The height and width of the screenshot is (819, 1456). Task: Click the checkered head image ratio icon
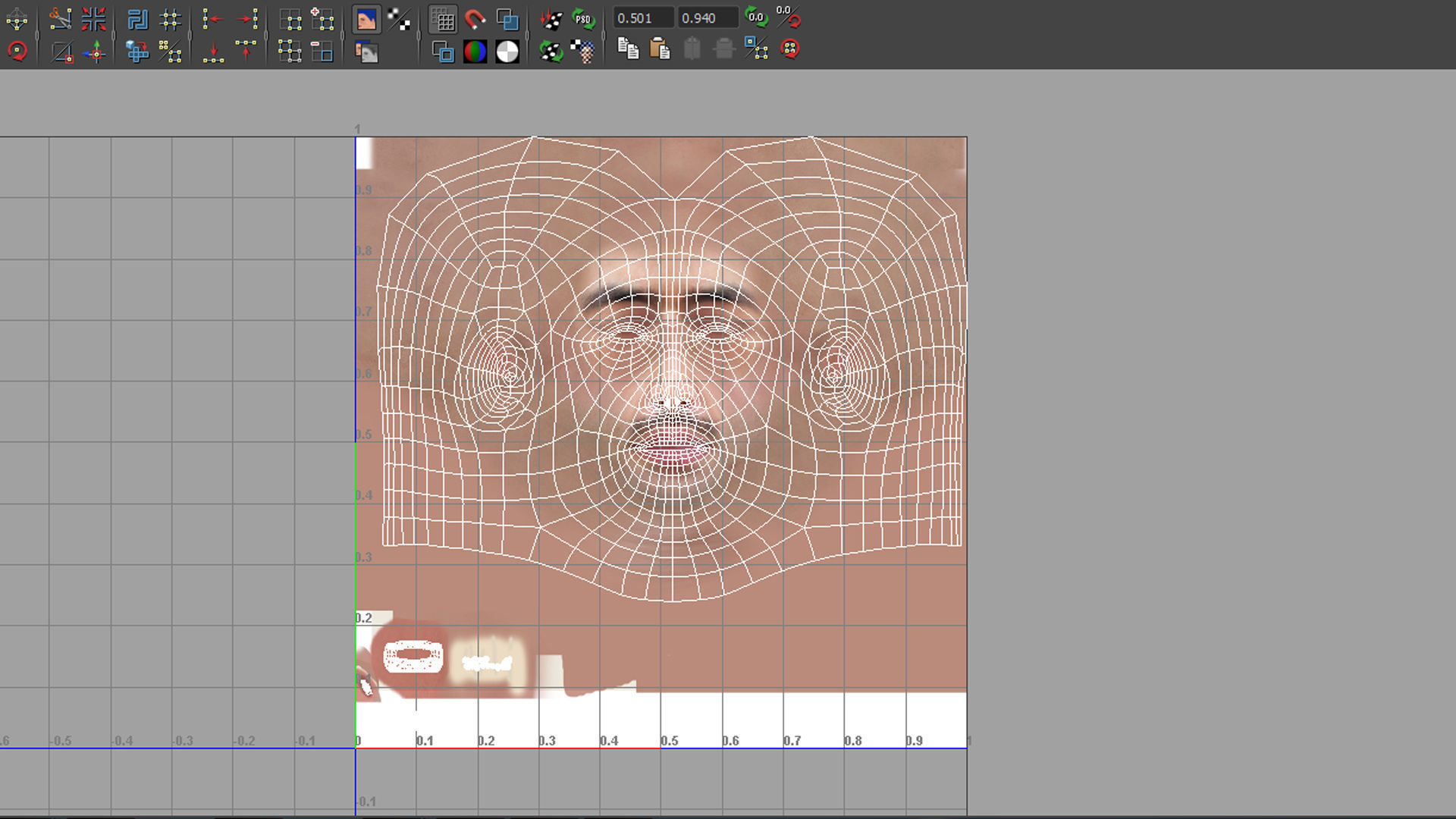(584, 52)
